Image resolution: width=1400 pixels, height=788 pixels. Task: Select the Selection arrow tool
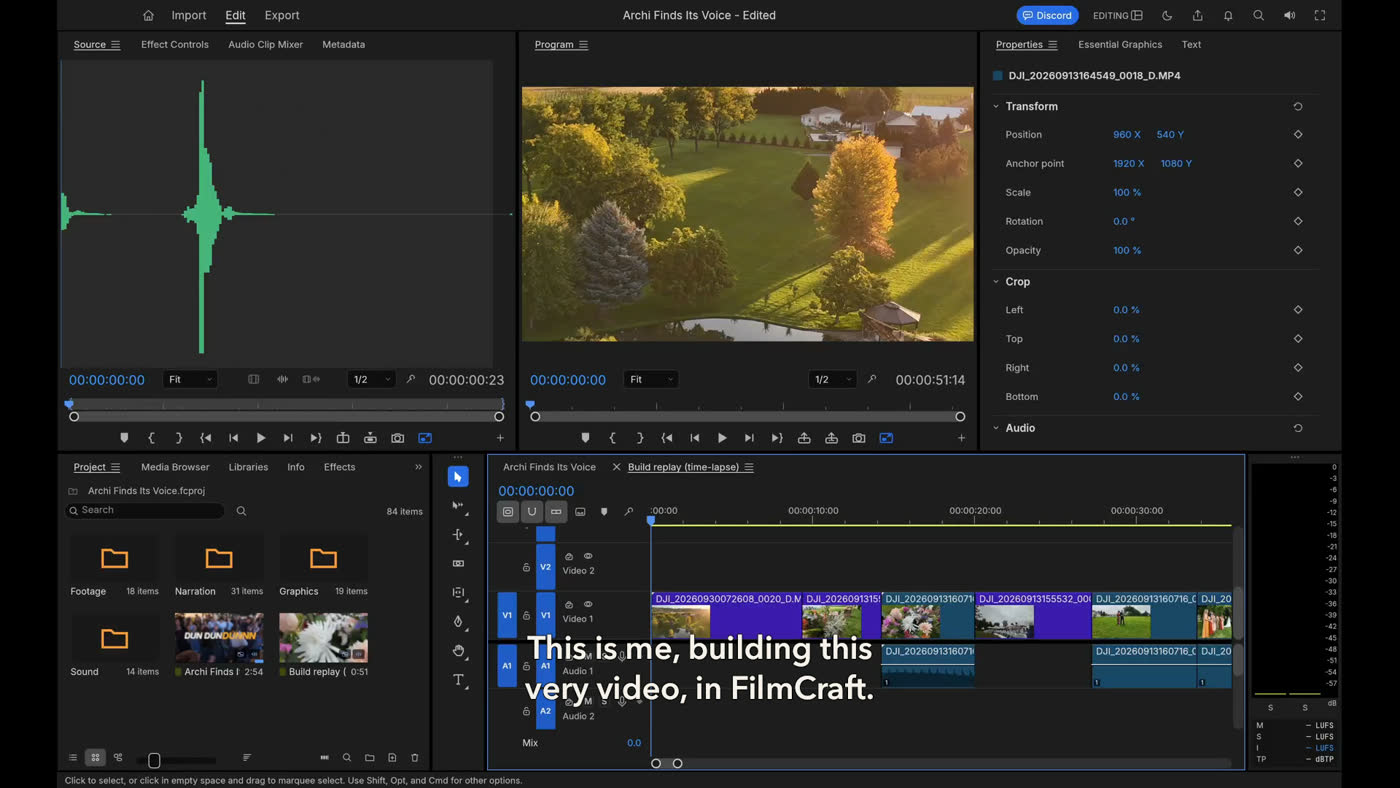(458, 477)
